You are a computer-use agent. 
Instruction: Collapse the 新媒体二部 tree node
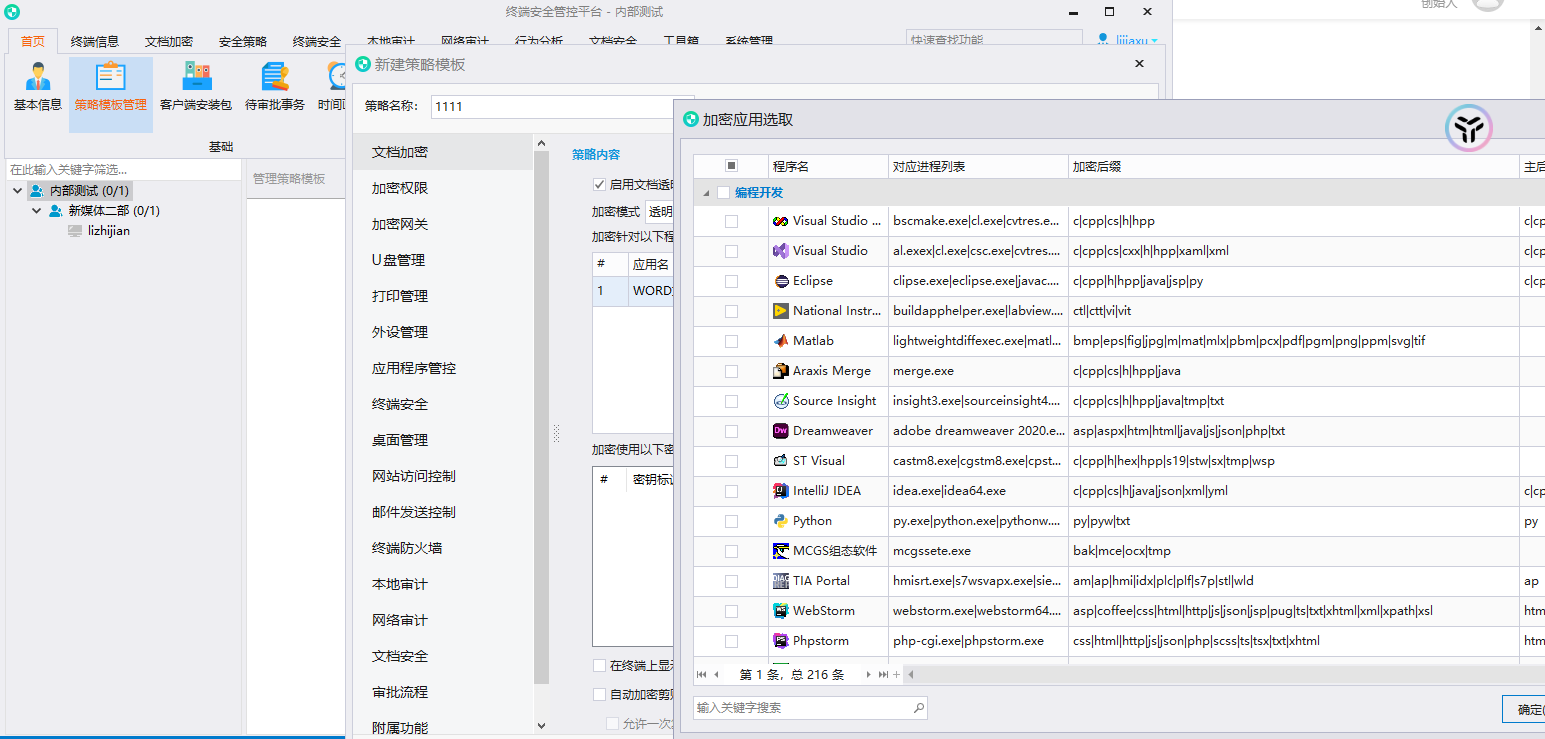click(x=36, y=211)
